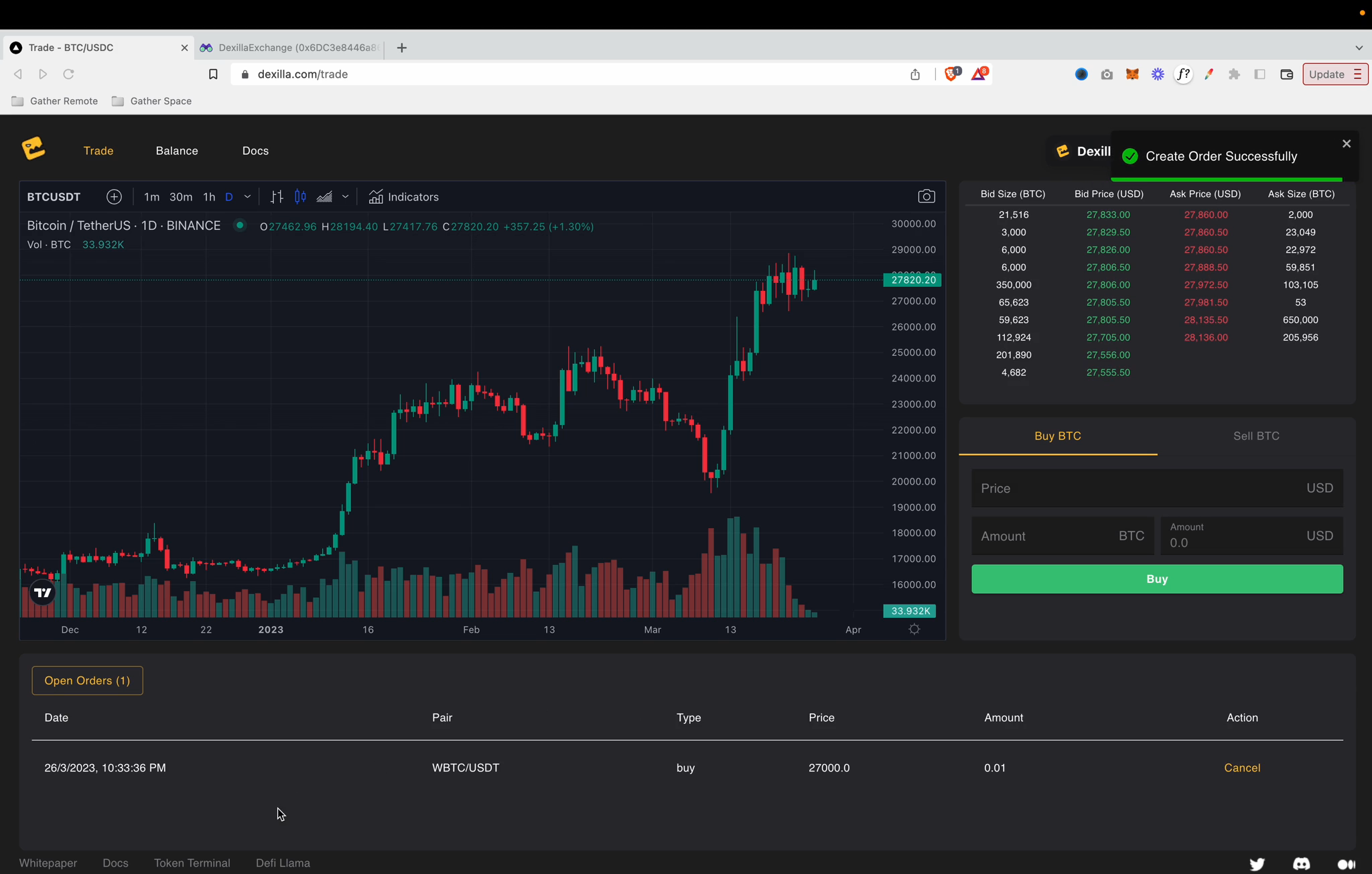Open a new browser tab
Image resolution: width=1372 pixels, height=874 pixels.
pos(402,48)
